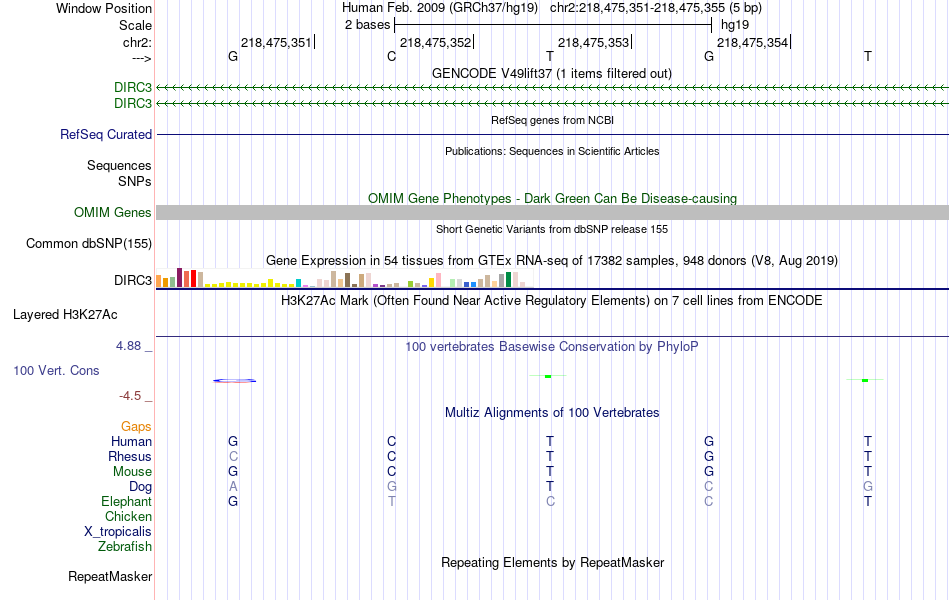Click position label 218,475,352
Screen dimensions: 950x600
pyautogui.click(x=435, y=42)
